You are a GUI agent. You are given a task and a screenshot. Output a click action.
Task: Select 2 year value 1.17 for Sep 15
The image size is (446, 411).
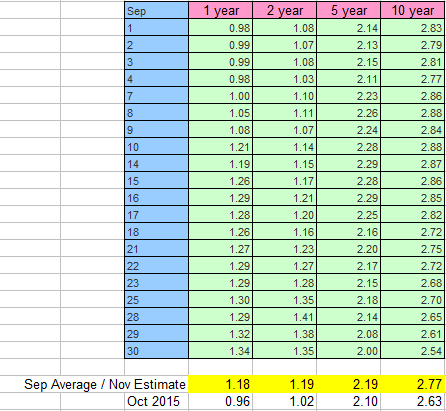[x=285, y=180]
